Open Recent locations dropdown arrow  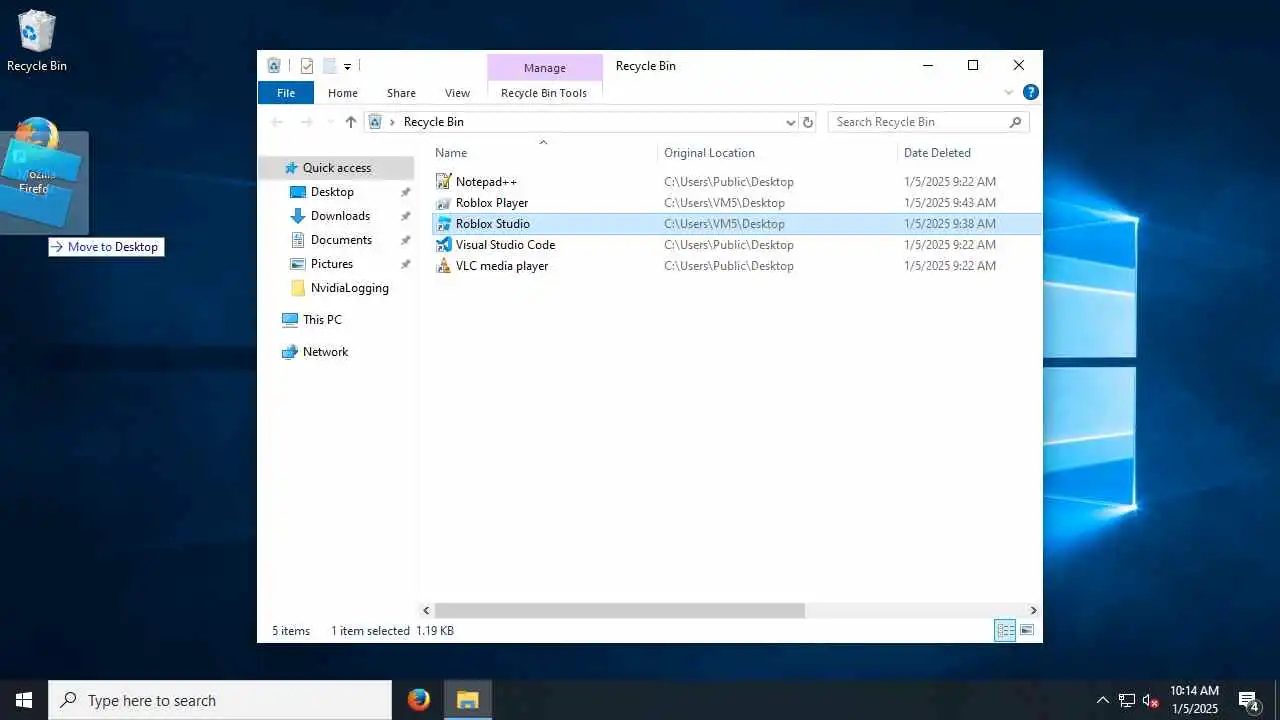[x=330, y=122]
